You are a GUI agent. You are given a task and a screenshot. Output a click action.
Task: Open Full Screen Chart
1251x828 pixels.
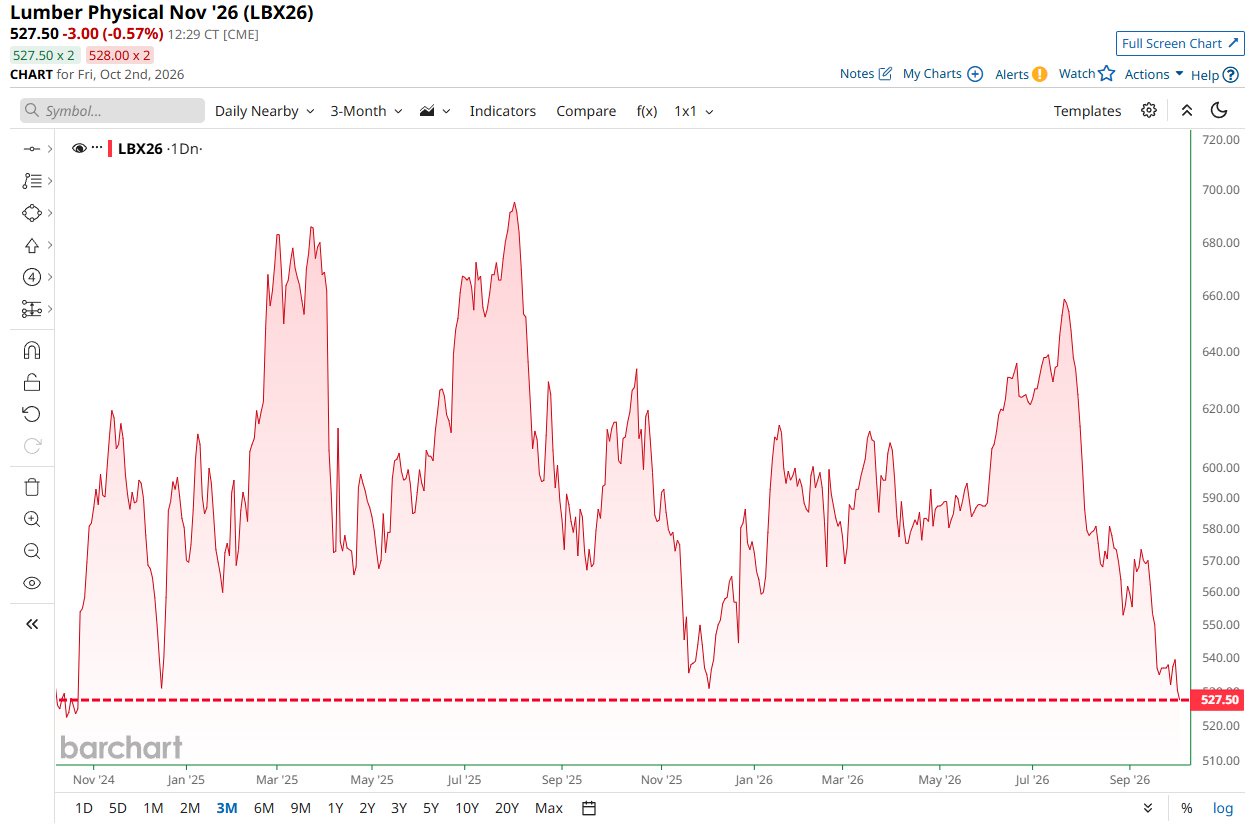click(x=1180, y=43)
